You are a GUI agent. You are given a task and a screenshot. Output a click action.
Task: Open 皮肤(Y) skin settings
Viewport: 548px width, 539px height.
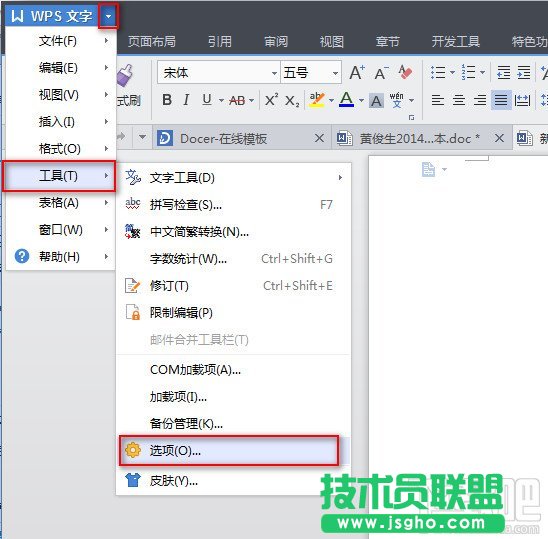click(x=233, y=481)
